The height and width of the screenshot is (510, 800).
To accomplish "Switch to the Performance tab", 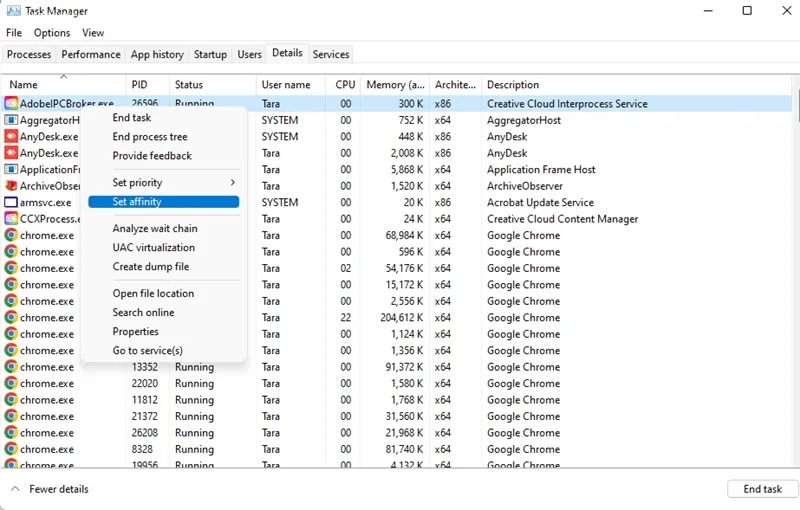I will click(x=91, y=54).
